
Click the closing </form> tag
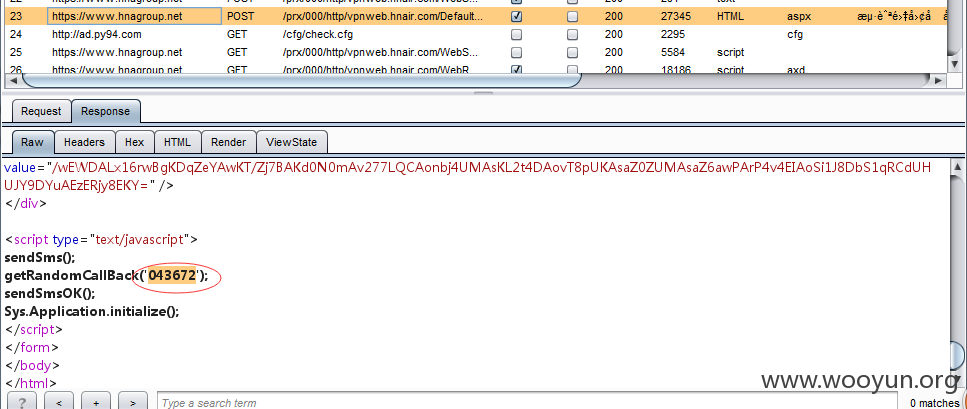coord(31,347)
